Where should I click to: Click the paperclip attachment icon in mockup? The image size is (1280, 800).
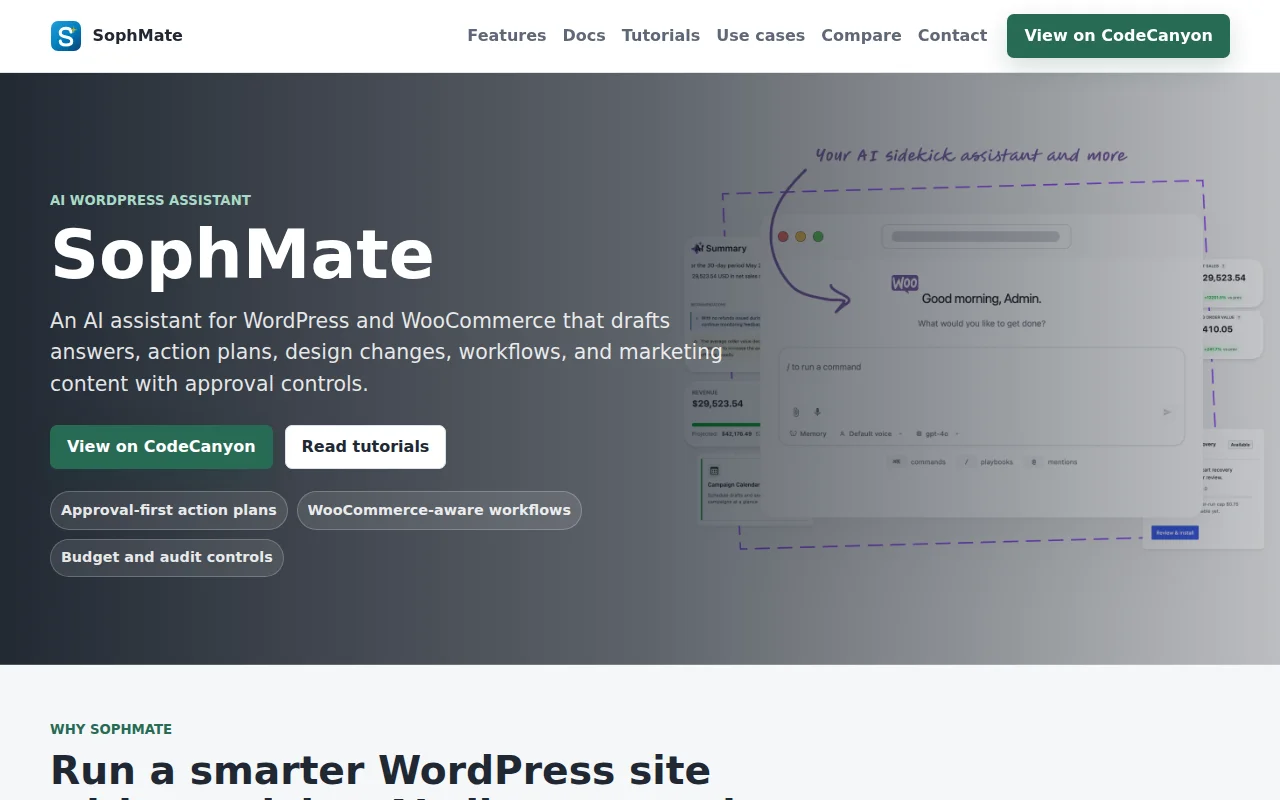[x=796, y=412]
